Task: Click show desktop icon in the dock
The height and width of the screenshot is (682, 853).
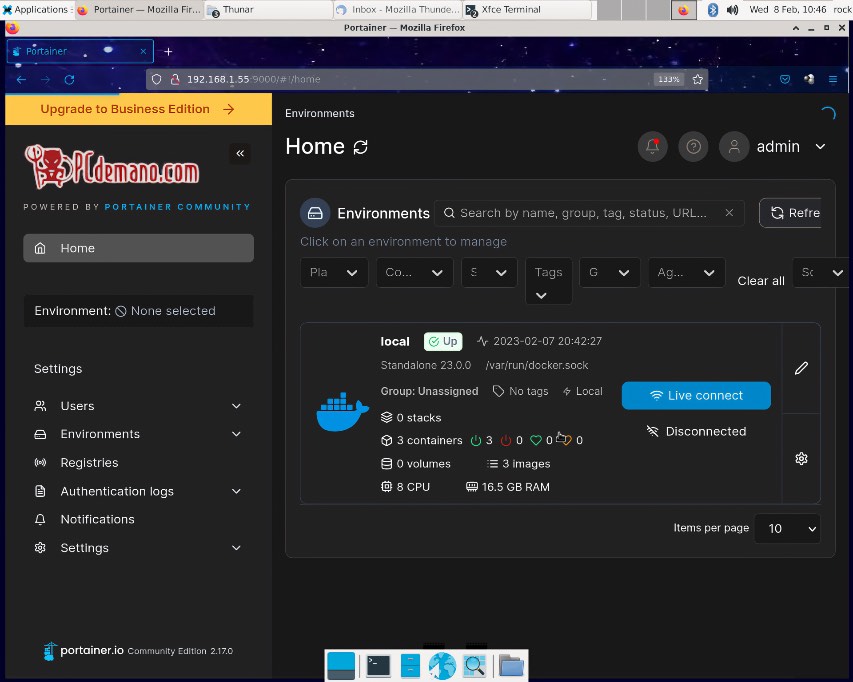Action: tap(341, 666)
